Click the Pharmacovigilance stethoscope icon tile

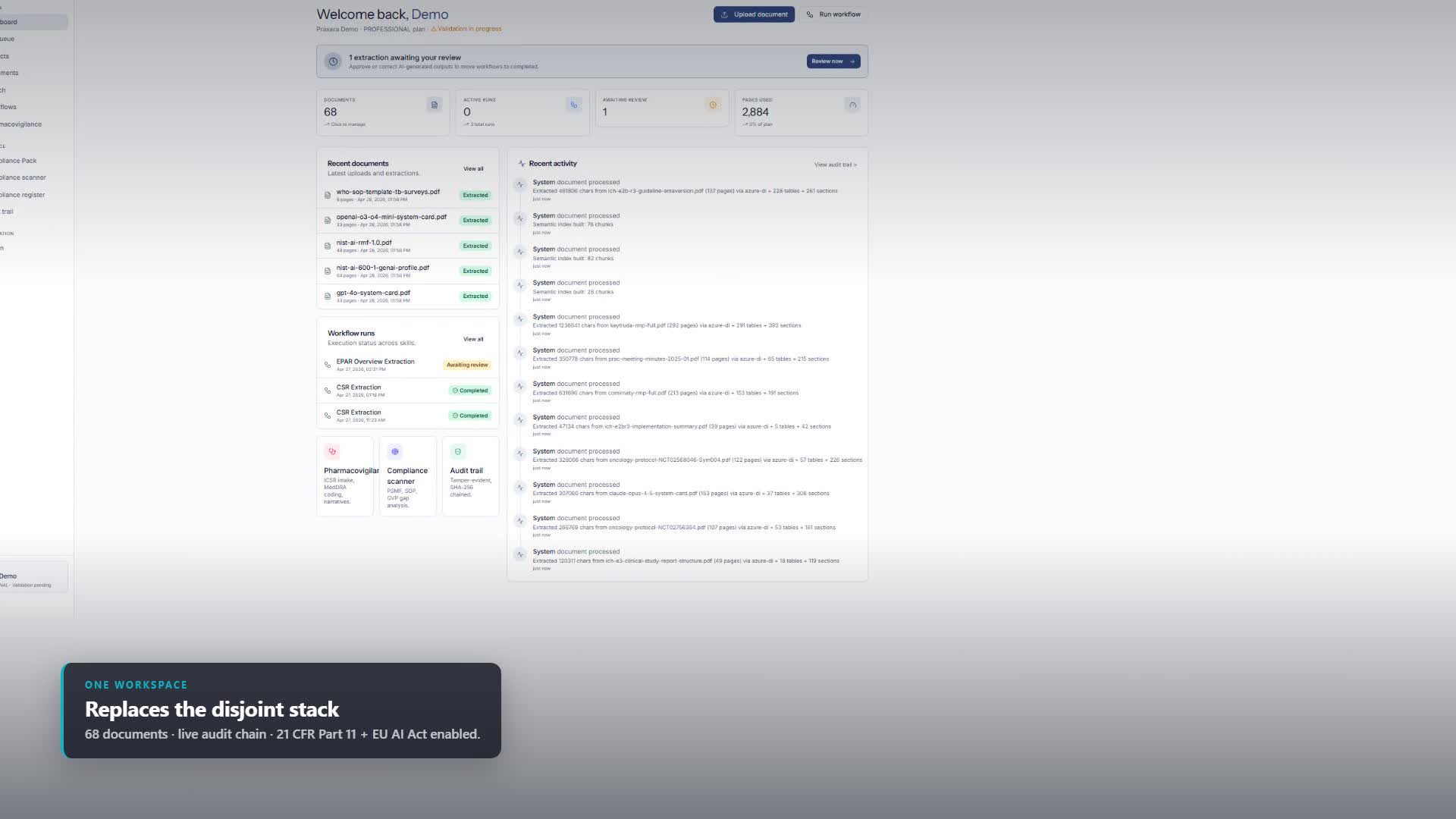pyautogui.click(x=332, y=452)
